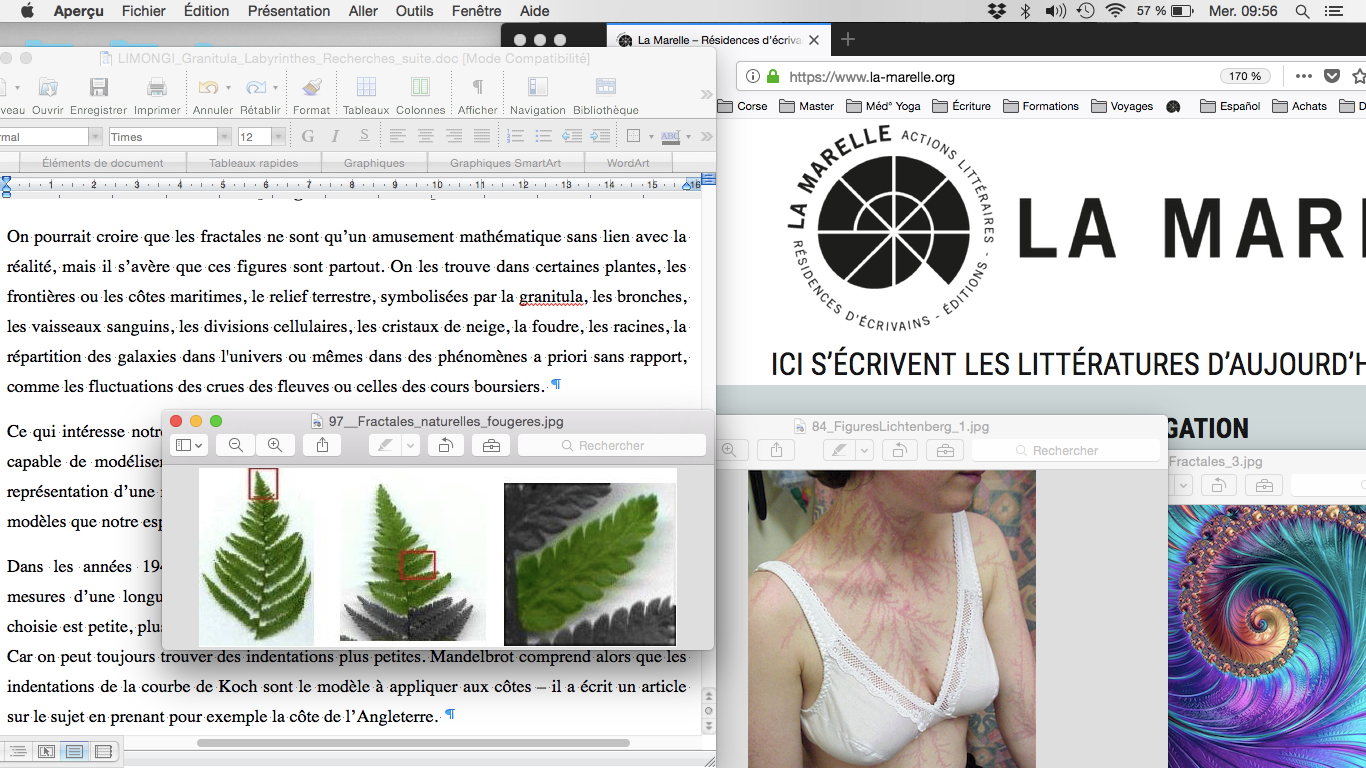Open the Écriture bookmarks folder

point(961,106)
